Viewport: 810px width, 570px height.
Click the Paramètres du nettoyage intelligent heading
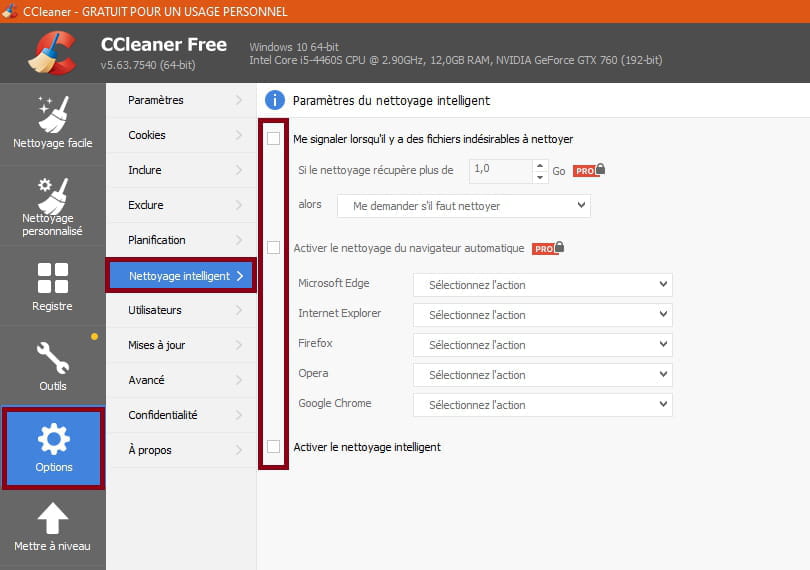click(x=391, y=100)
